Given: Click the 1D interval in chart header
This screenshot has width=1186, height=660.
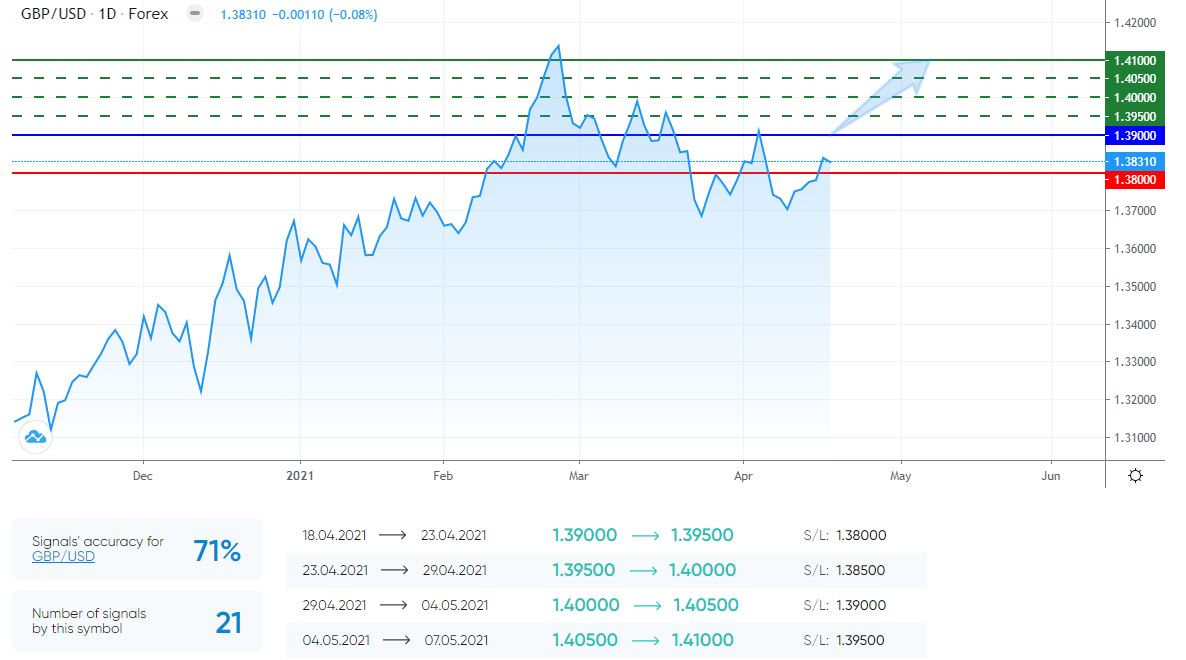Looking at the screenshot, I should (107, 15).
